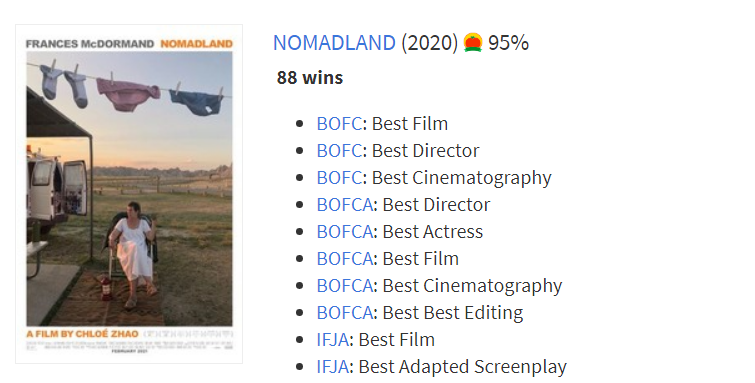Click the BOFCA link beside Best Director

pos(344,205)
